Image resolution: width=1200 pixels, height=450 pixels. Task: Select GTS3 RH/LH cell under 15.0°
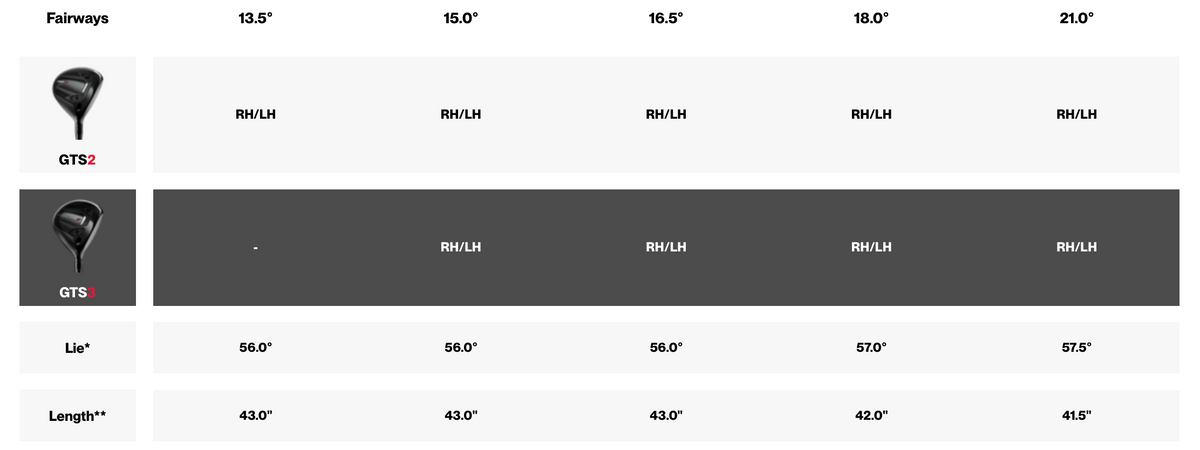[460, 247]
